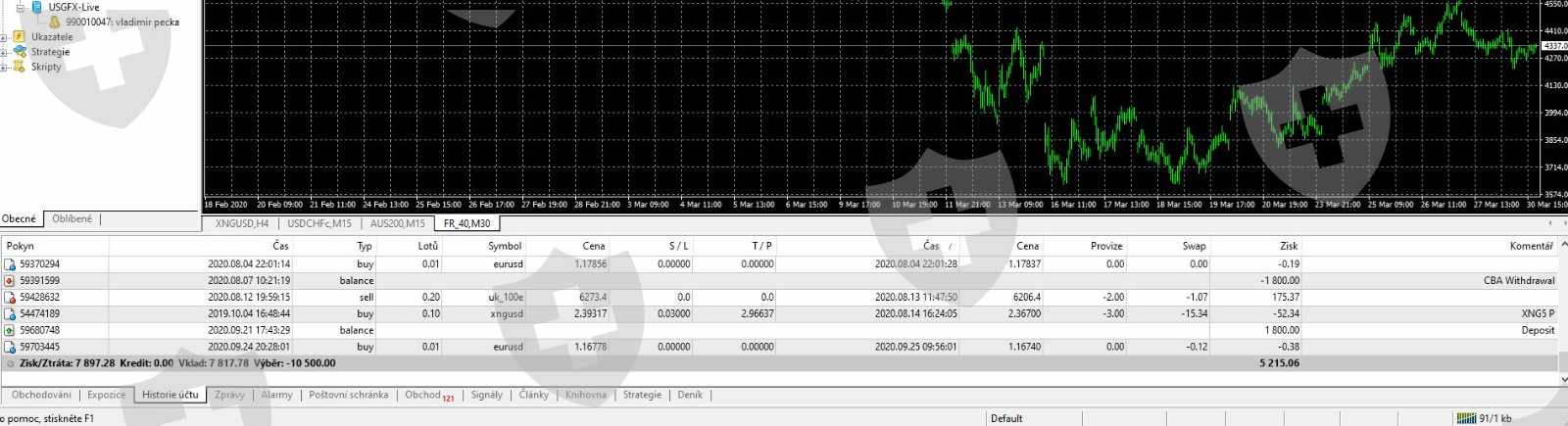The height and width of the screenshot is (426, 1568).
Task: Click deposit balance icon for 59680748
Action: [x=10, y=331]
